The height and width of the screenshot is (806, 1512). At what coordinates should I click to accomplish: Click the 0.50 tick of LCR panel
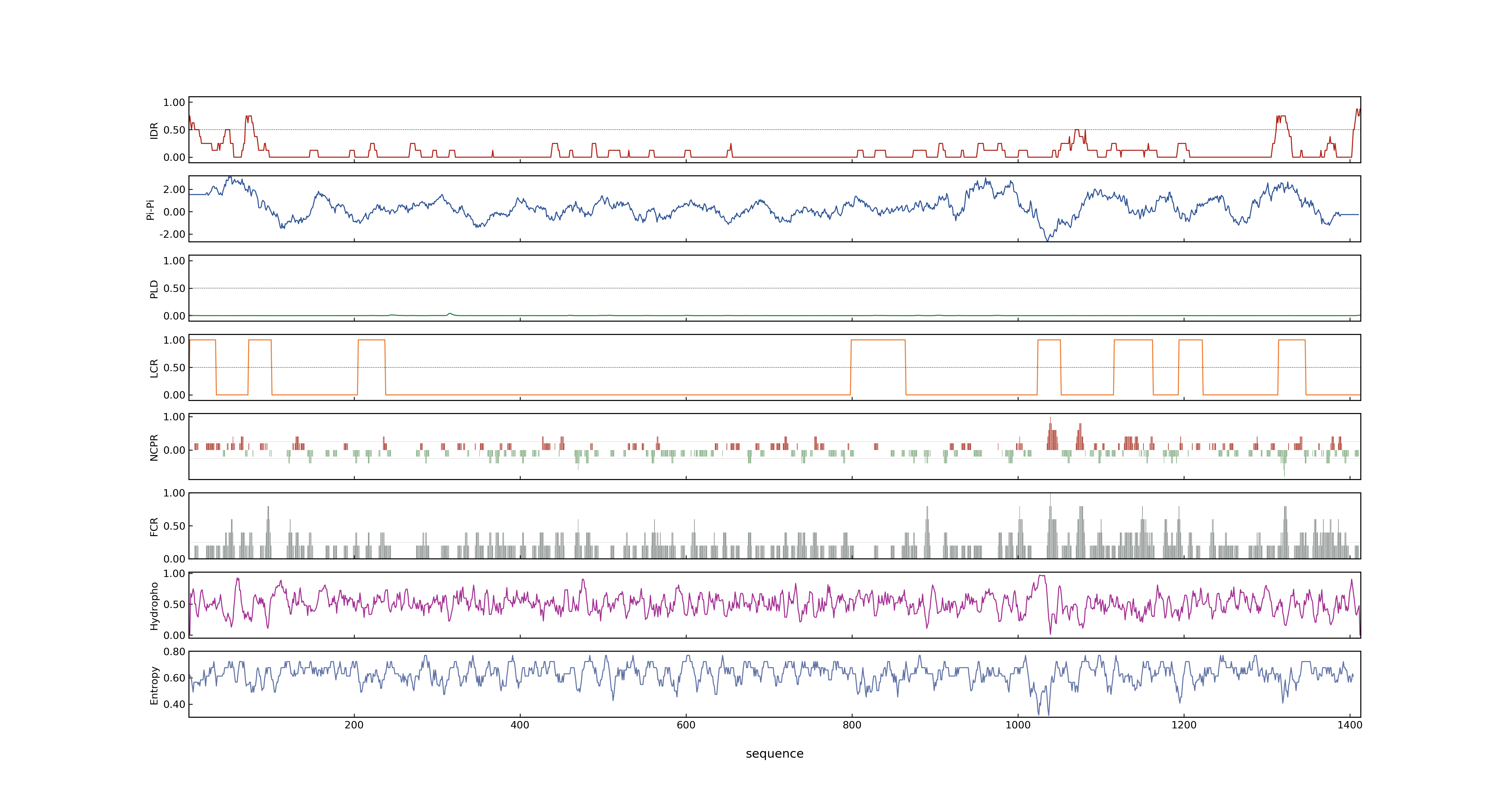[x=174, y=368]
